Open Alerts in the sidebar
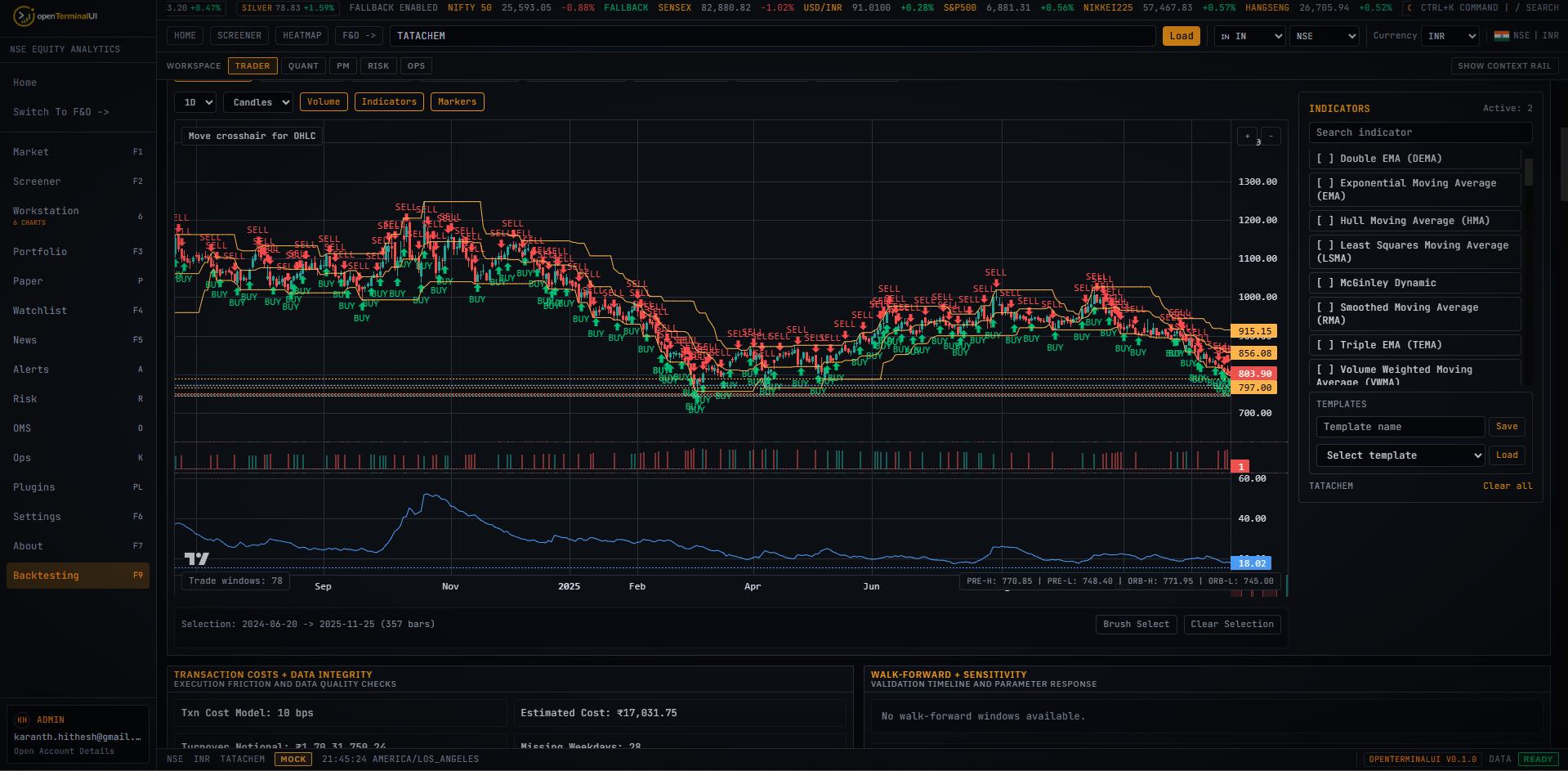The height and width of the screenshot is (771, 1568). click(78, 370)
